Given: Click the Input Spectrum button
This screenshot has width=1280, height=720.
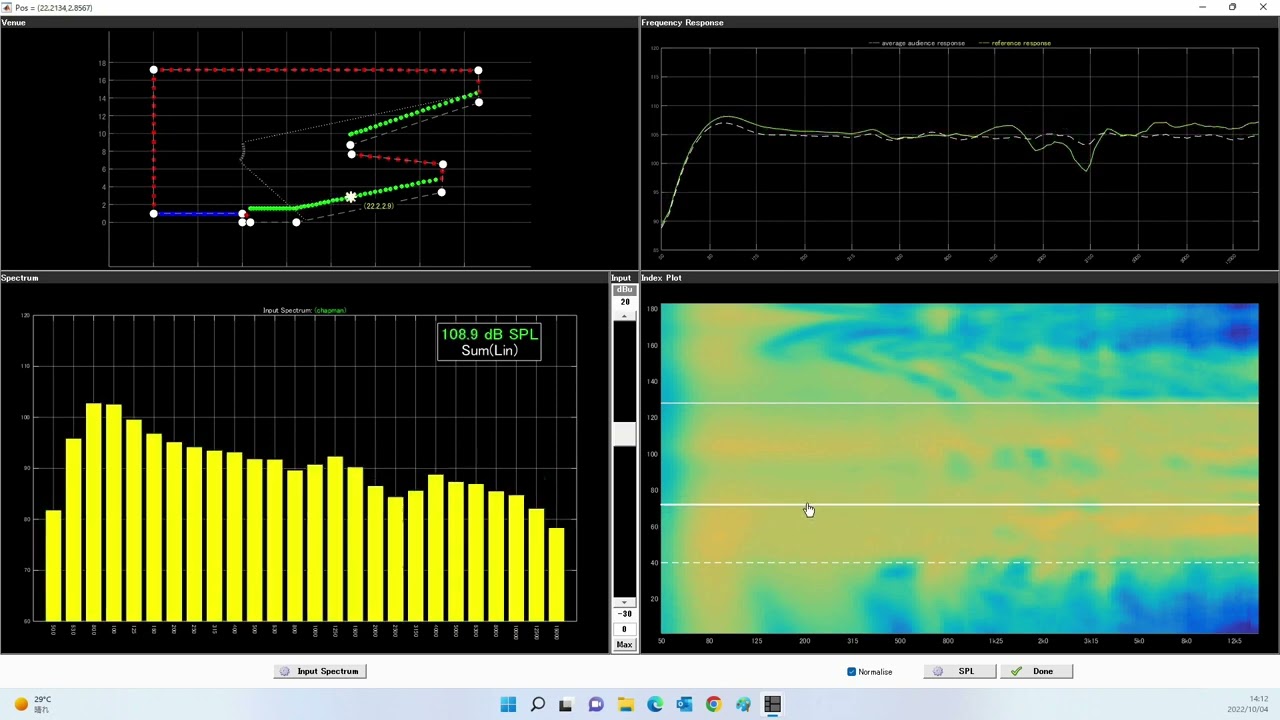Looking at the screenshot, I should point(320,671).
